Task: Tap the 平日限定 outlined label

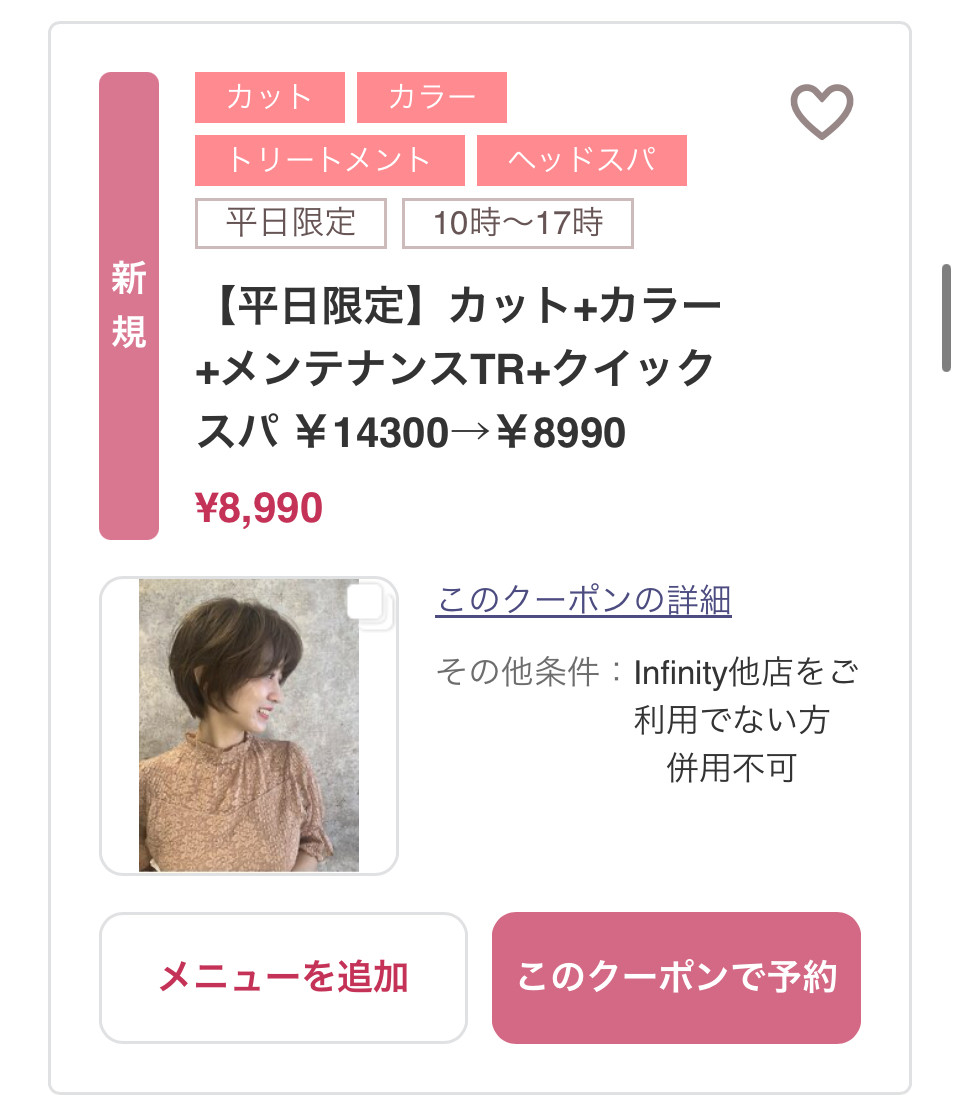Action: (290, 222)
